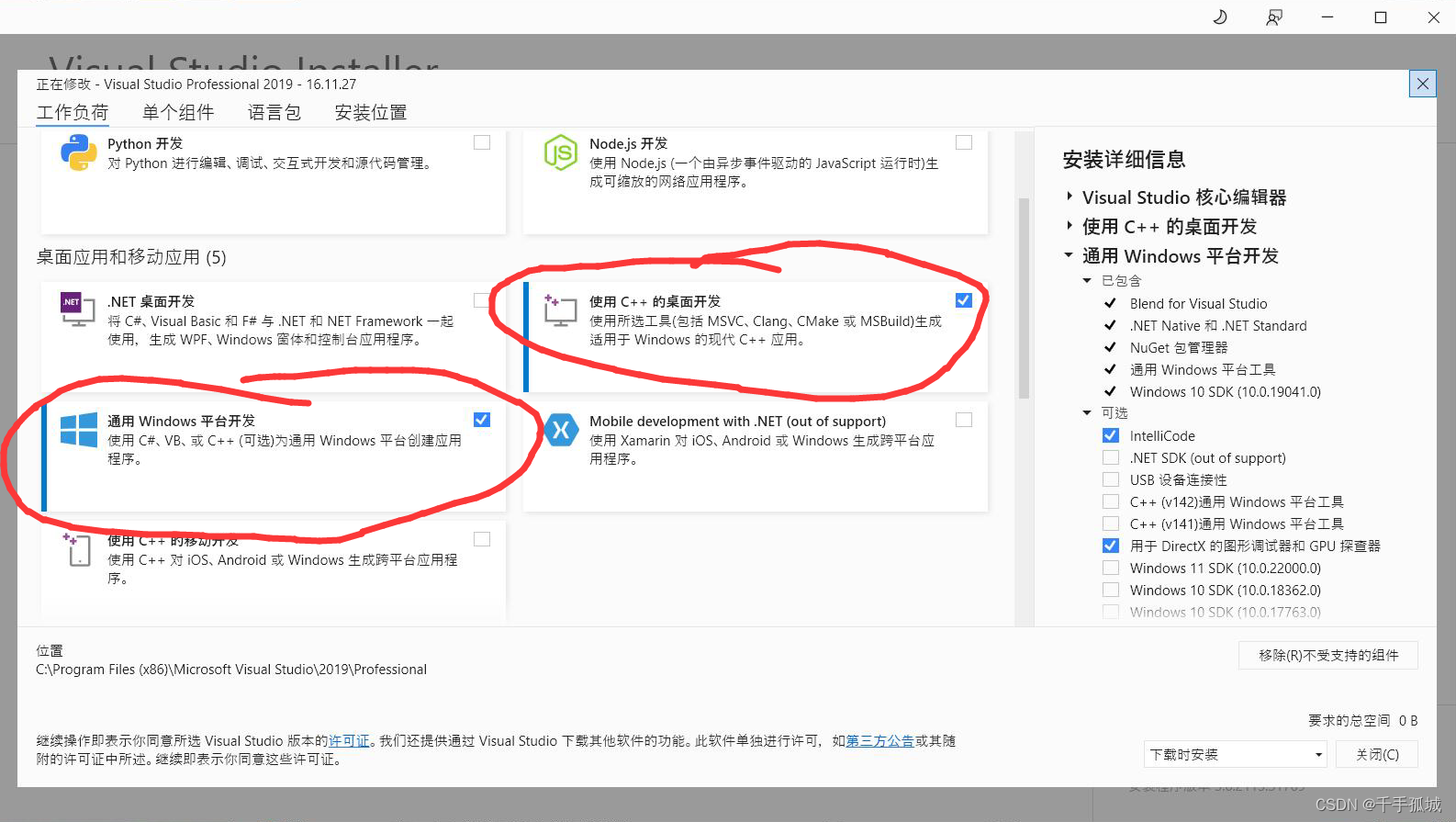Check .NET SDK (out of support) option
The height and width of the screenshot is (822, 1456).
point(1111,457)
